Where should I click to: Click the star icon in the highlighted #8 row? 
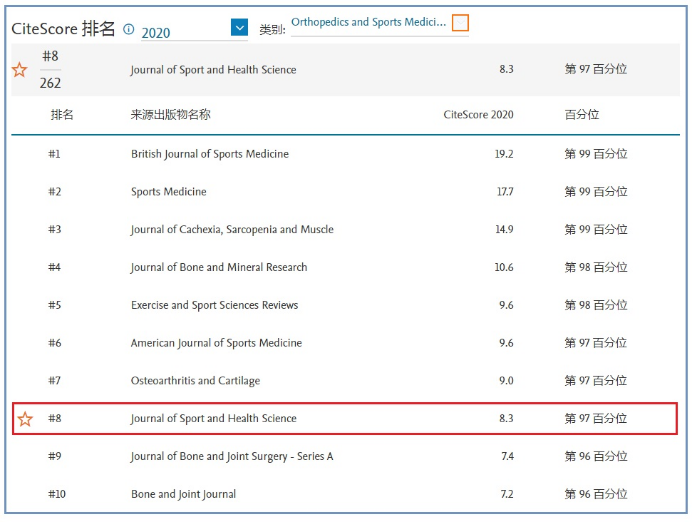[x=25, y=419]
